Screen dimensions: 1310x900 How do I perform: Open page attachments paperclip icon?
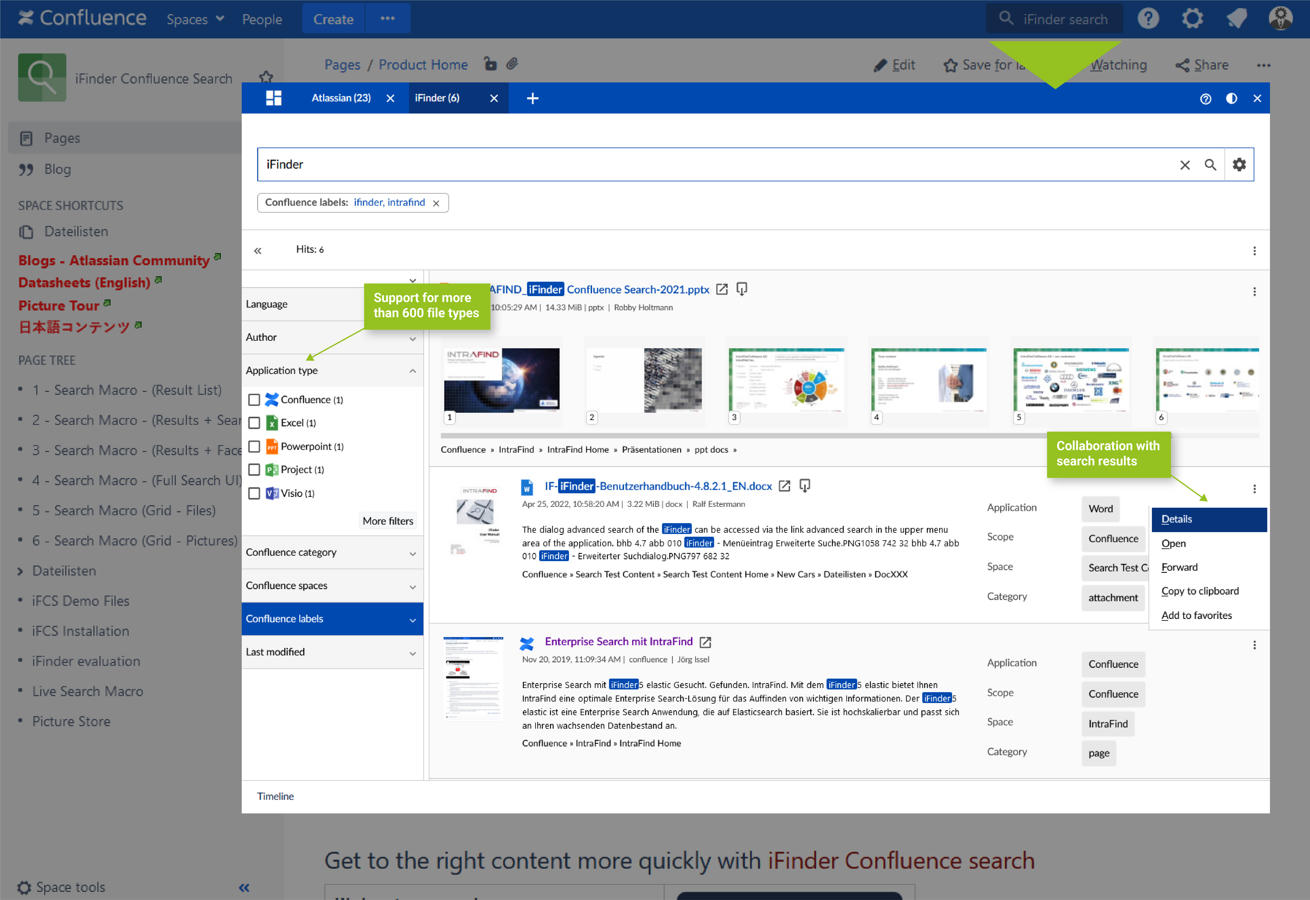511,64
